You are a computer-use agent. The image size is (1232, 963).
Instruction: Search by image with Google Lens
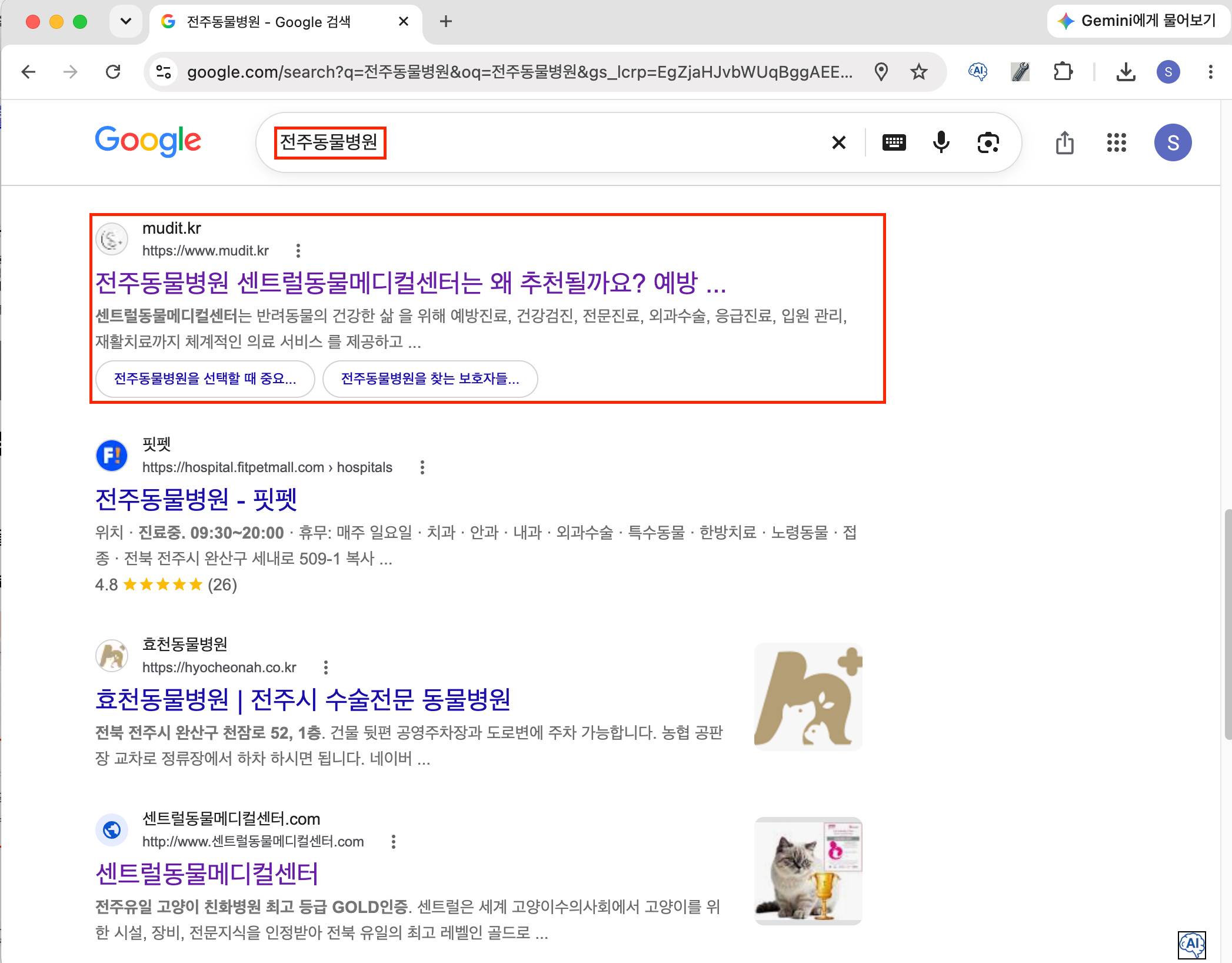coord(988,142)
